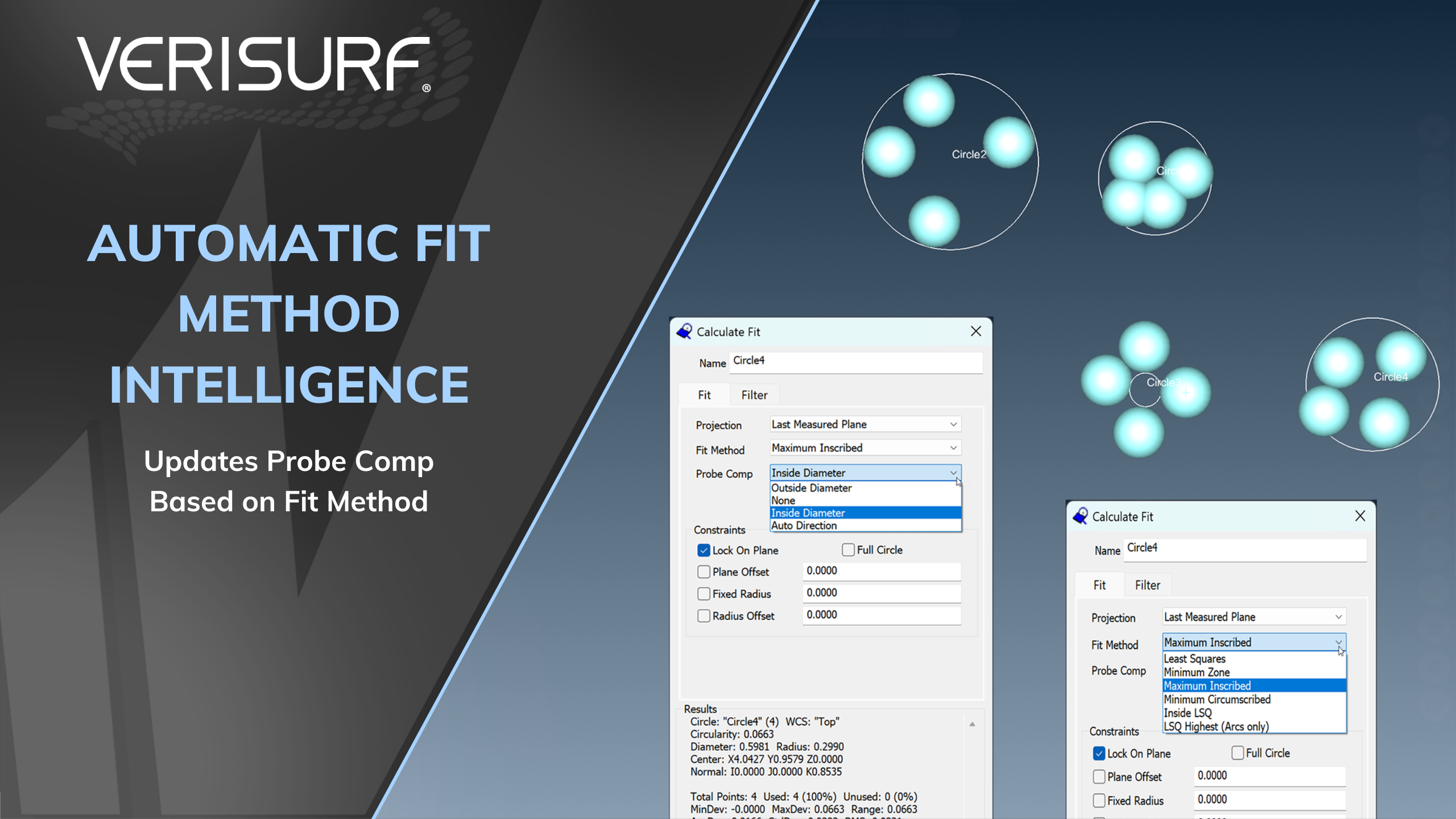Screen dimensions: 1456x819
Task: Click the Calculate Fit icon in left dialog
Action: coord(684,332)
